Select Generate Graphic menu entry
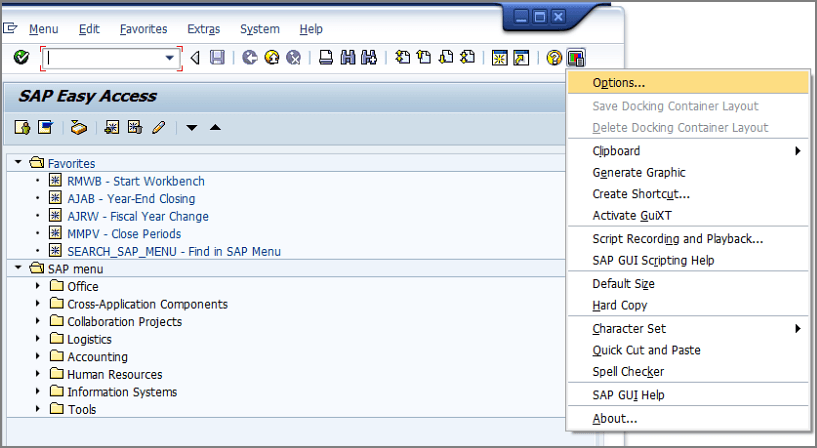This screenshot has height=448, width=817. point(688,172)
